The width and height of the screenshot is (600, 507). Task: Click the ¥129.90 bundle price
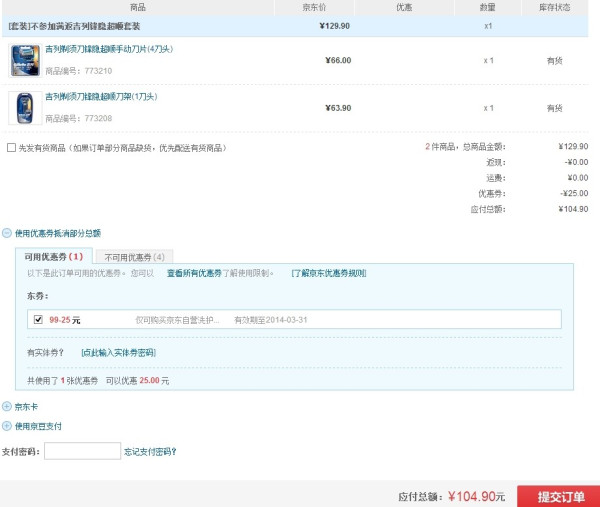[335, 26]
